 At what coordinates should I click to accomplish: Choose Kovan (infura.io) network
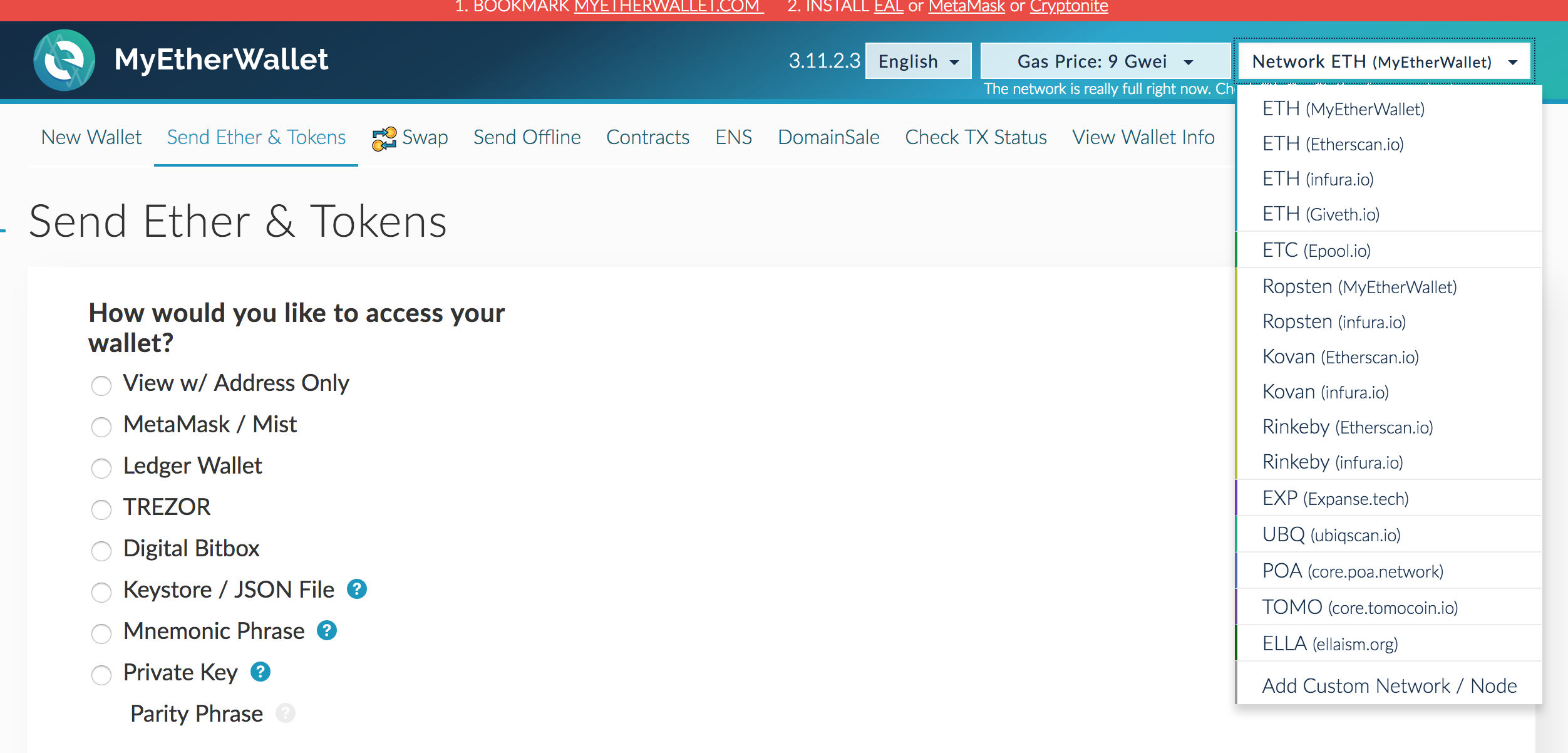coord(1389,392)
